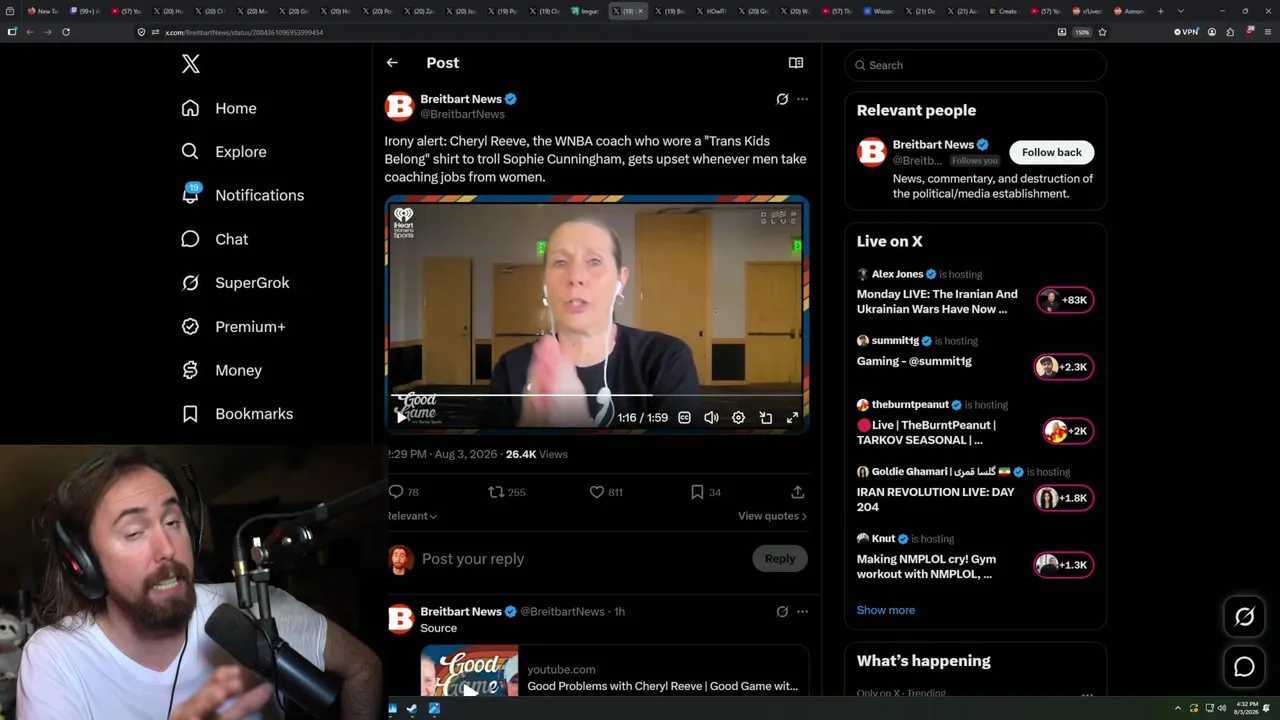Screen dimensions: 1280x720
Task: Show hidden system tray icons
Action: pyautogui.click(x=1177, y=709)
